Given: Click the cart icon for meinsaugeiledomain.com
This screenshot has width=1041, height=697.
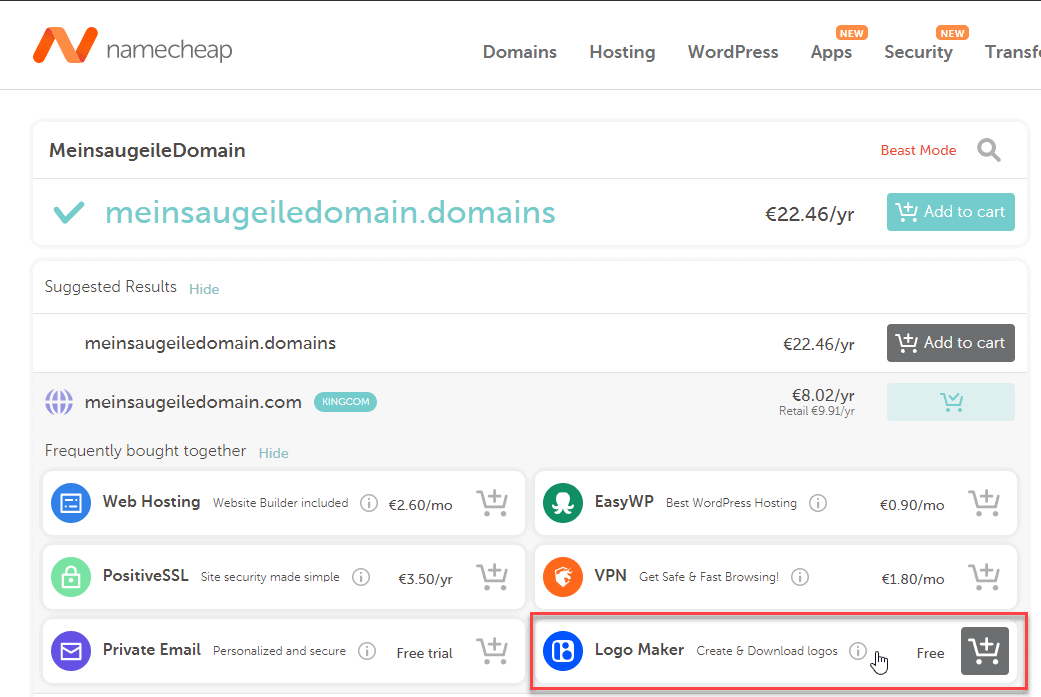Looking at the screenshot, I should (950, 402).
